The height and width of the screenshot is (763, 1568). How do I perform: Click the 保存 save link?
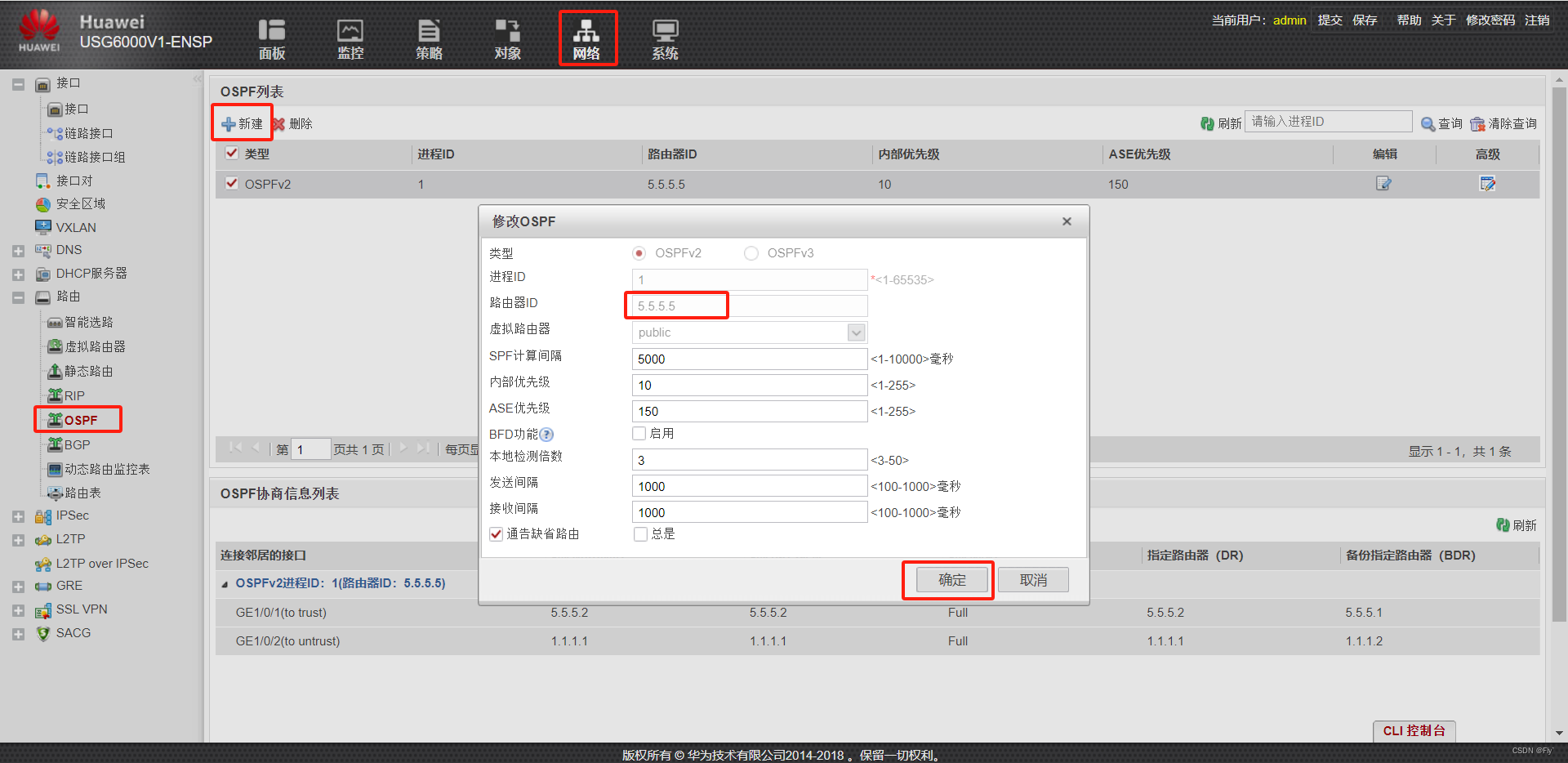click(x=1365, y=20)
